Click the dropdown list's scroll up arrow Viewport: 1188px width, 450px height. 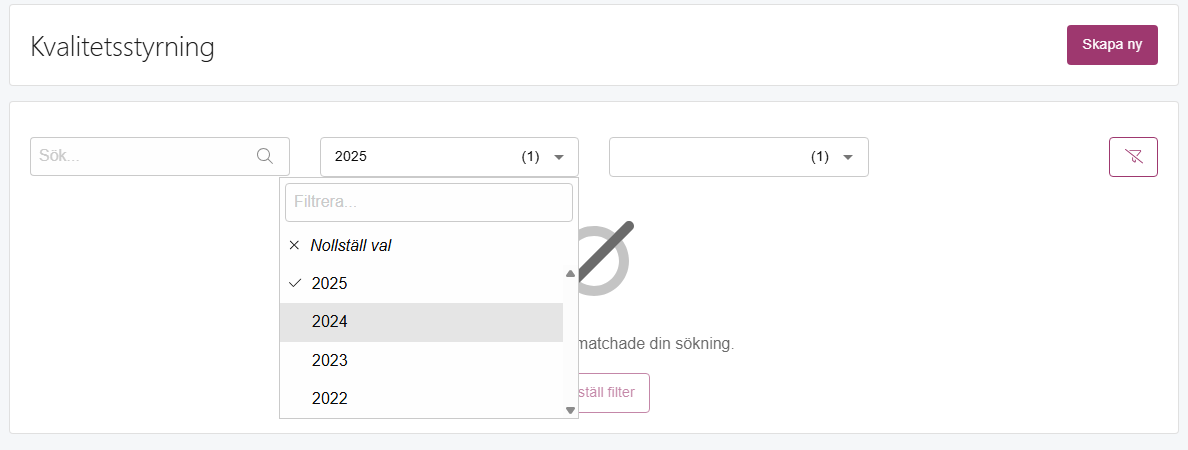(571, 273)
